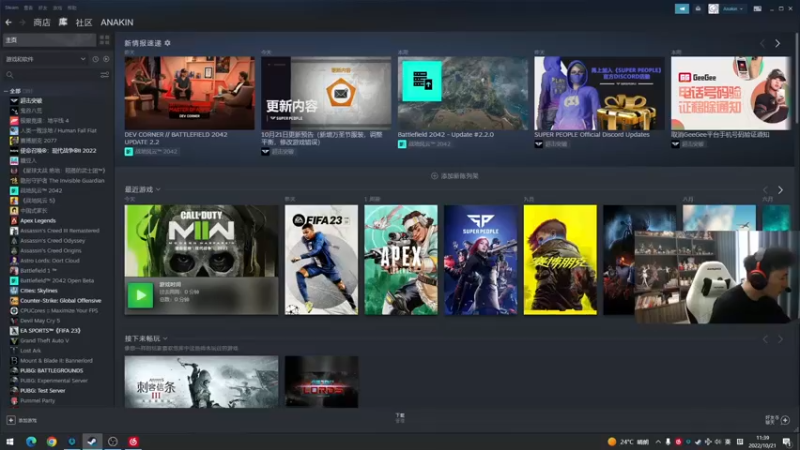Toggle ready-to-play filter icon
The width and height of the screenshot is (800, 450).
point(106,59)
